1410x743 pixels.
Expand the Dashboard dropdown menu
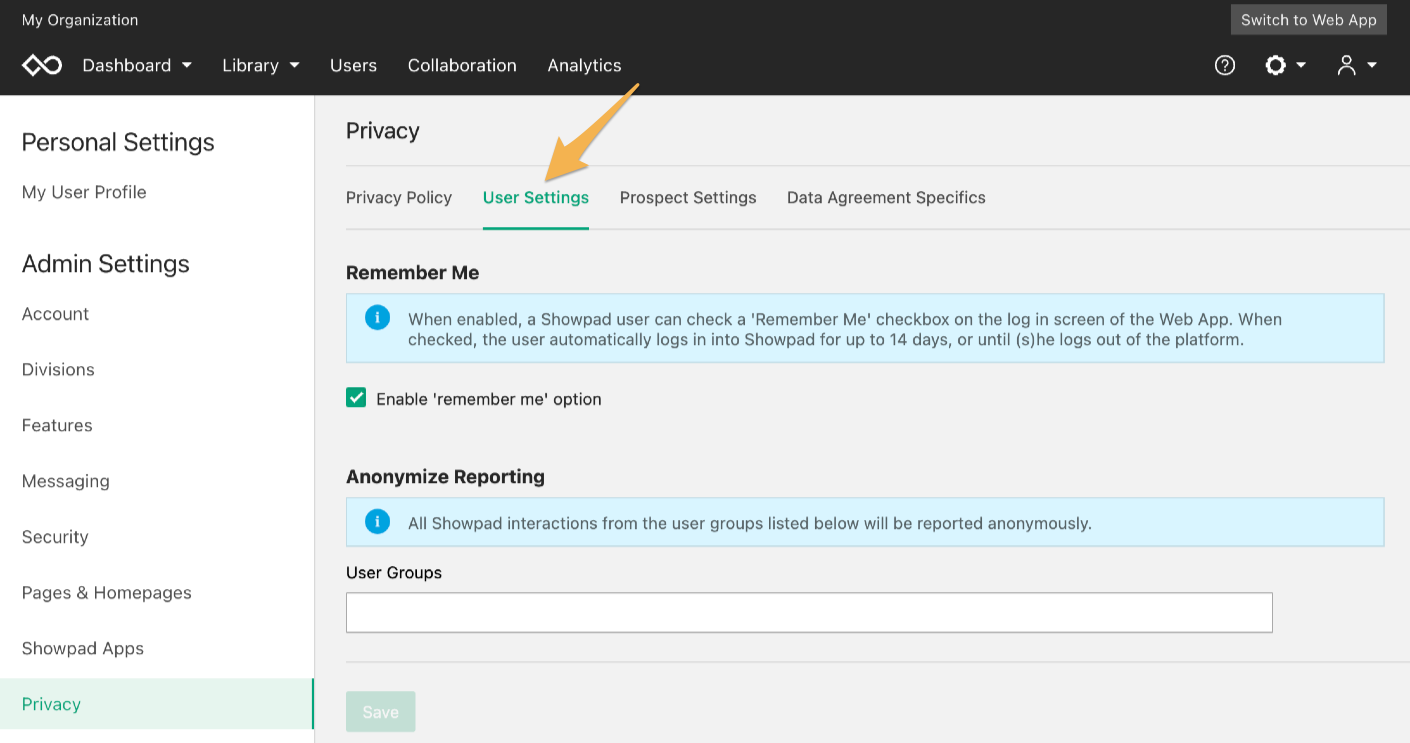137,65
